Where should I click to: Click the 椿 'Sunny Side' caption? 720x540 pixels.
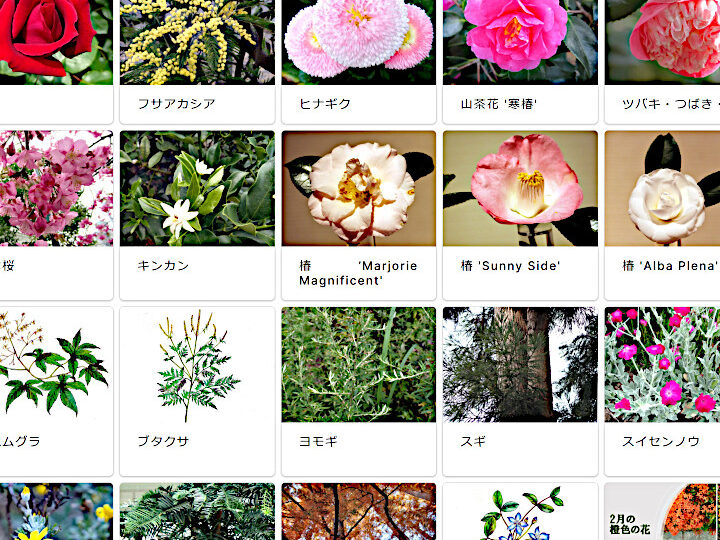coord(511,266)
